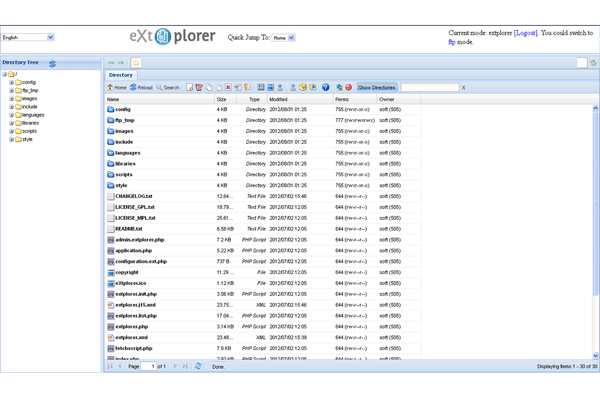The height and width of the screenshot is (400, 600).
Task: Click the refresh icon in the paging bar
Action: 198,367
